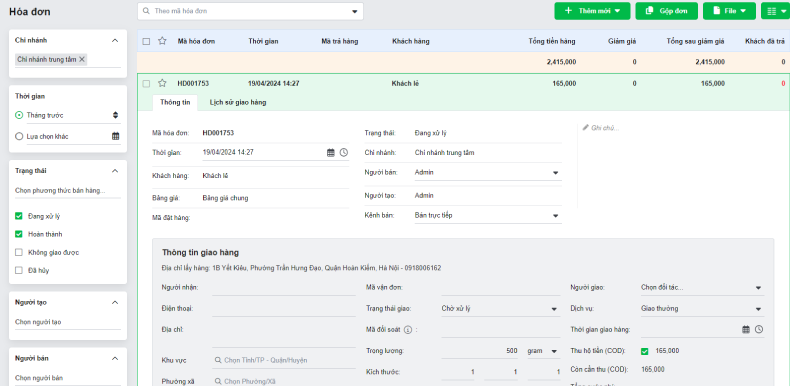790x386 pixels.
Task: Collapse the Người tạo filter panel
Action: coord(115,302)
